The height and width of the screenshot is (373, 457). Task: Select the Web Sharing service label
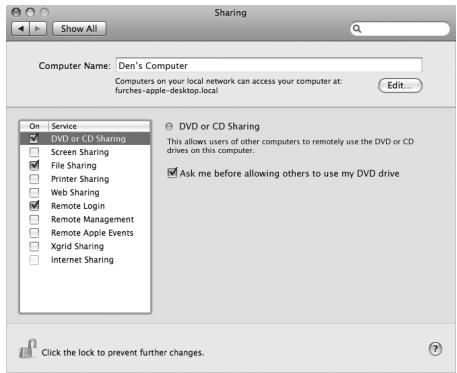pyautogui.click(x=75, y=192)
